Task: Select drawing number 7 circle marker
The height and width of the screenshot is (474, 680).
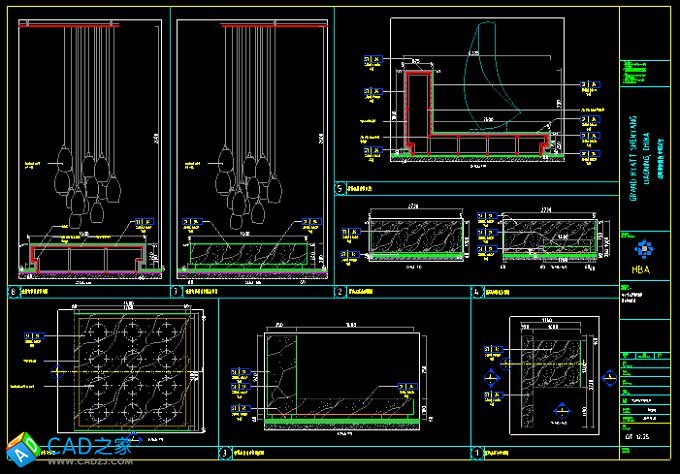Action: [176, 292]
